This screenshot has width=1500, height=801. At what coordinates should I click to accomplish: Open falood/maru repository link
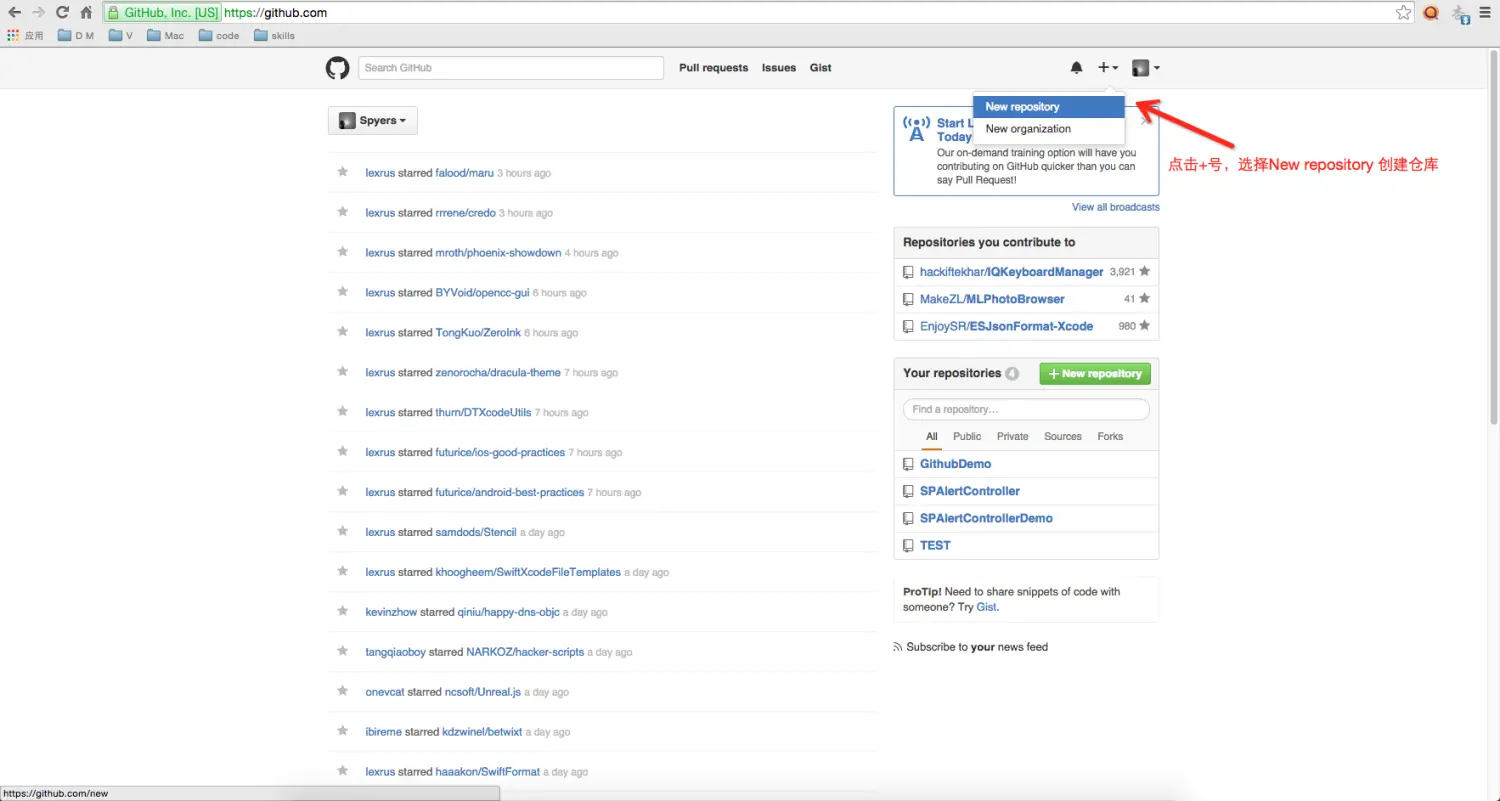465,173
